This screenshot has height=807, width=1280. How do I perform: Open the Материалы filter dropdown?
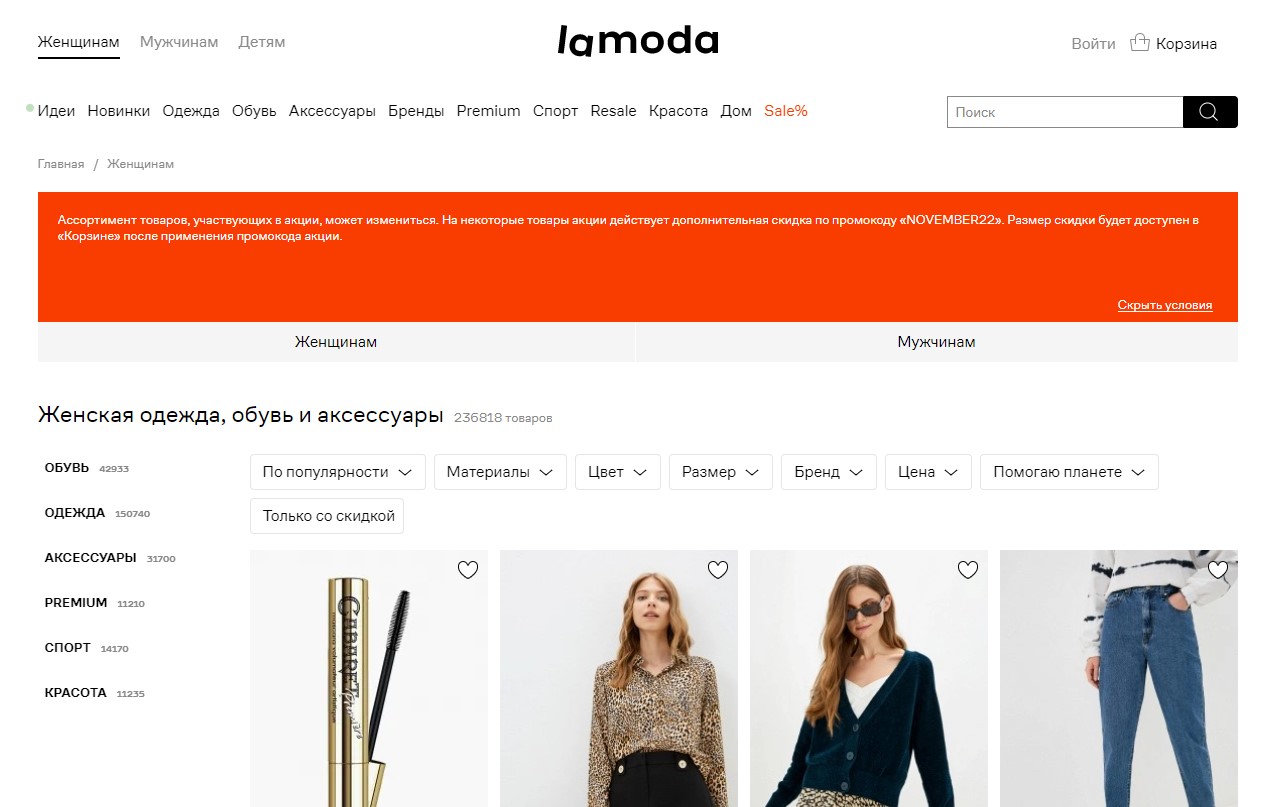[500, 472]
